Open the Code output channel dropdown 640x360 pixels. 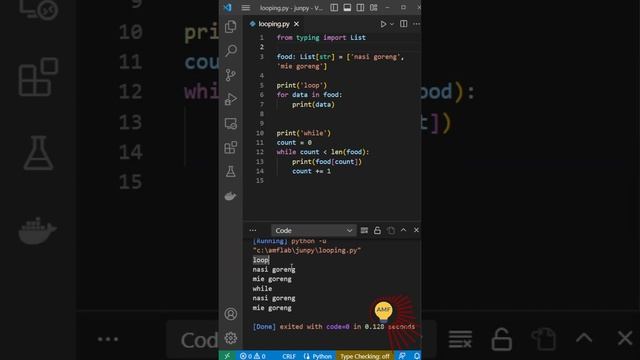point(313,231)
